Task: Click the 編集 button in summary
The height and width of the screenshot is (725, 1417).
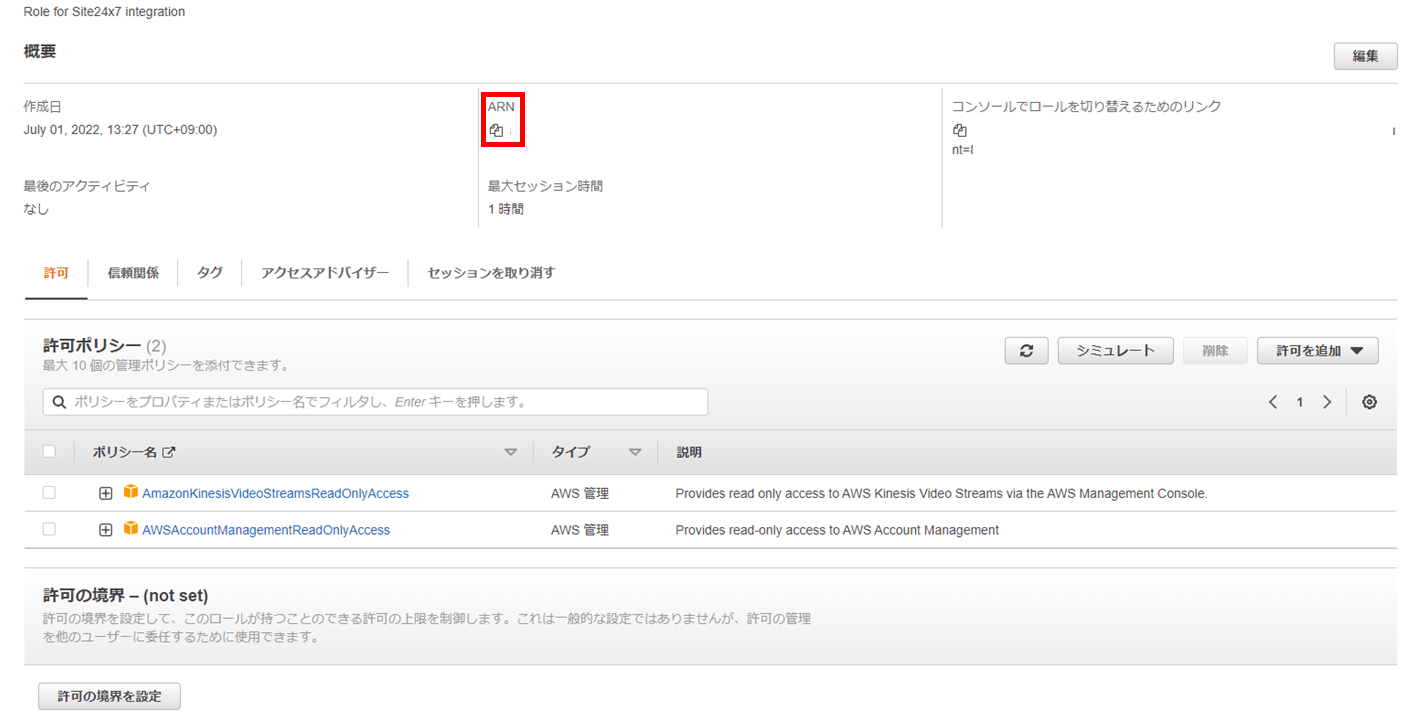Action: 1365,56
